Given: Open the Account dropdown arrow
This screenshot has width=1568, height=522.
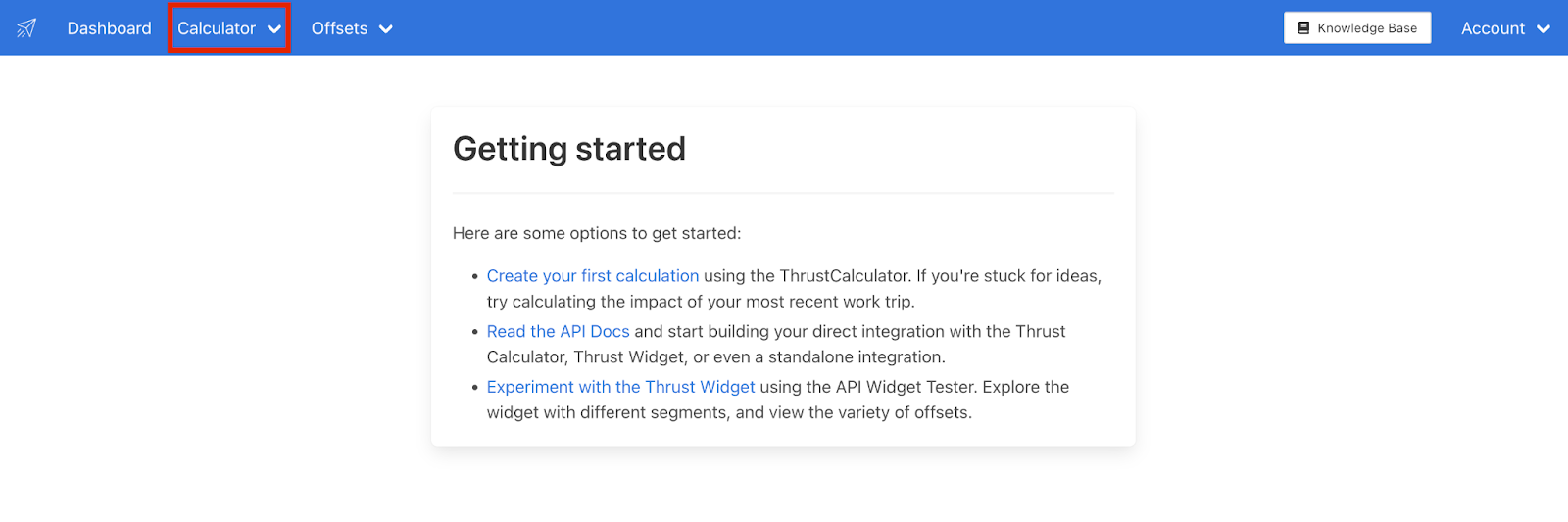Looking at the screenshot, I should click(x=1543, y=29).
